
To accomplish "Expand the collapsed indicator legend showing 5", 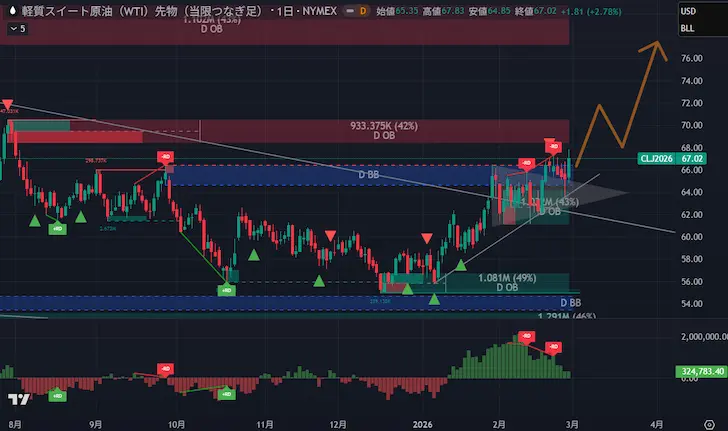I will coord(18,28).
